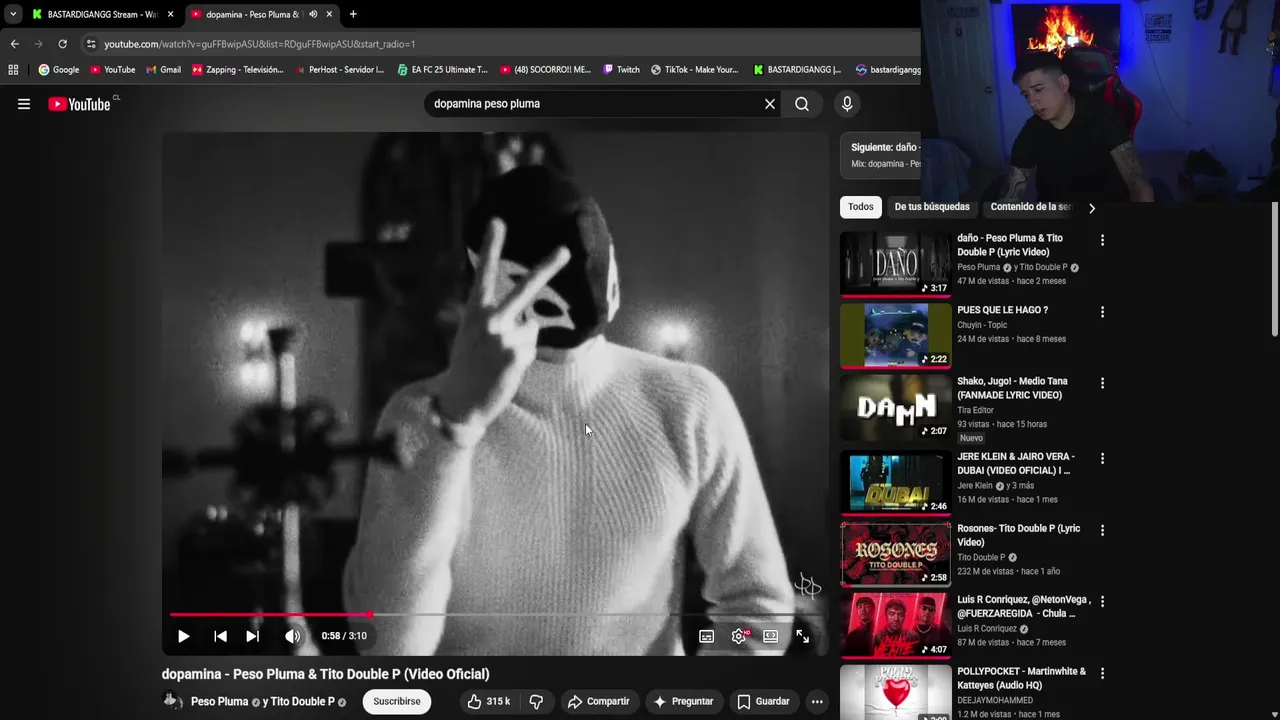Image resolution: width=1280 pixels, height=720 pixels.
Task: Save the video with Guardar
Action: pyautogui.click(x=763, y=702)
